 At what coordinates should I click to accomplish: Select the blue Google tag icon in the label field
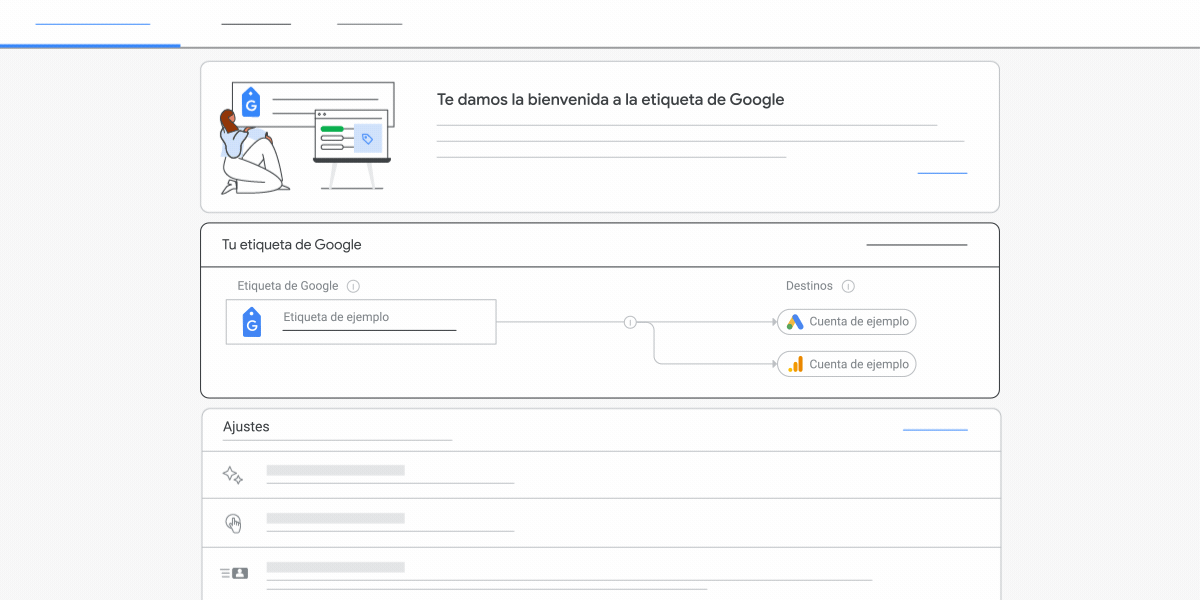[x=252, y=322]
